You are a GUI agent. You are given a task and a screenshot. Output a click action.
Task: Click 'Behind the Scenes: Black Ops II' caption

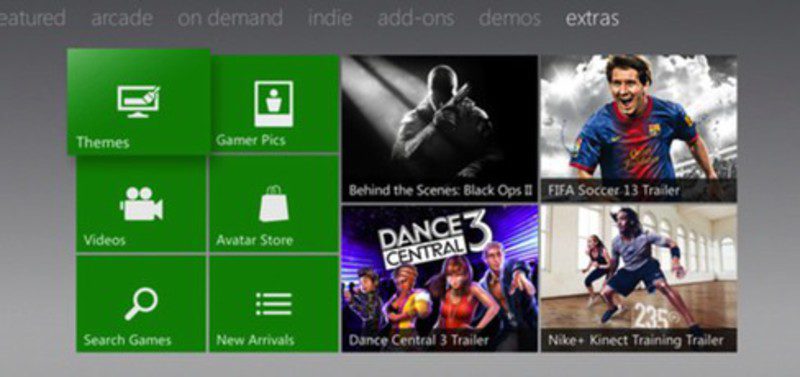tap(441, 191)
